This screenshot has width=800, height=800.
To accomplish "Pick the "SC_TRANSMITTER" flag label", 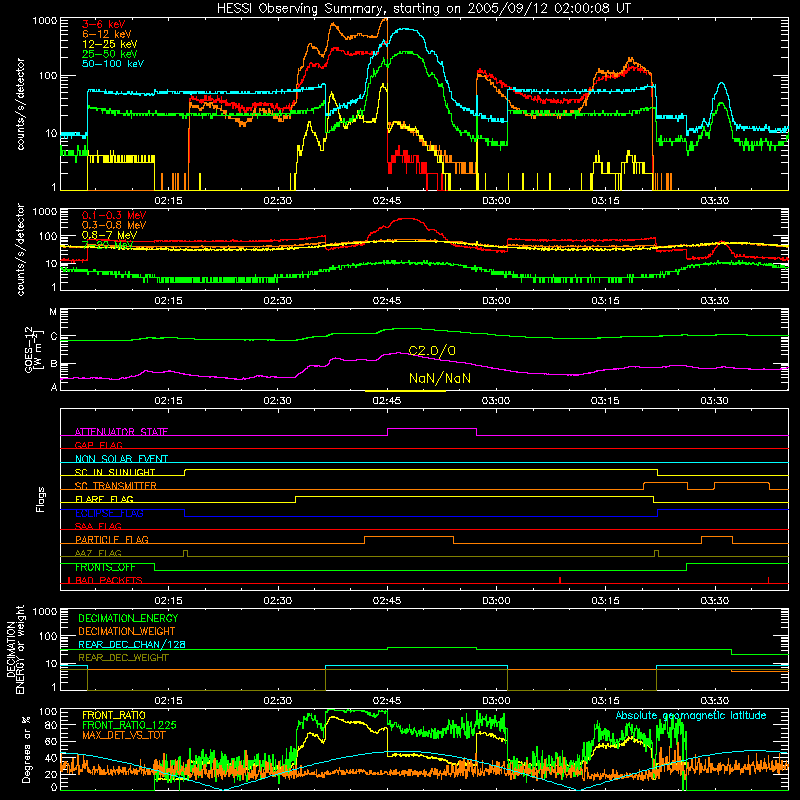I will [116, 485].
